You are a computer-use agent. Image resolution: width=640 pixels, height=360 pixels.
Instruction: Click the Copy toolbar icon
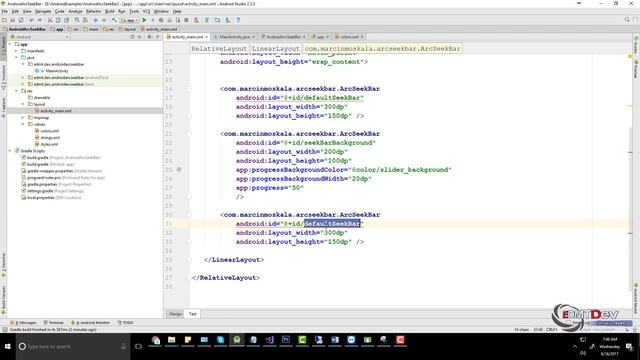pyautogui.click(x=58, y=20)
